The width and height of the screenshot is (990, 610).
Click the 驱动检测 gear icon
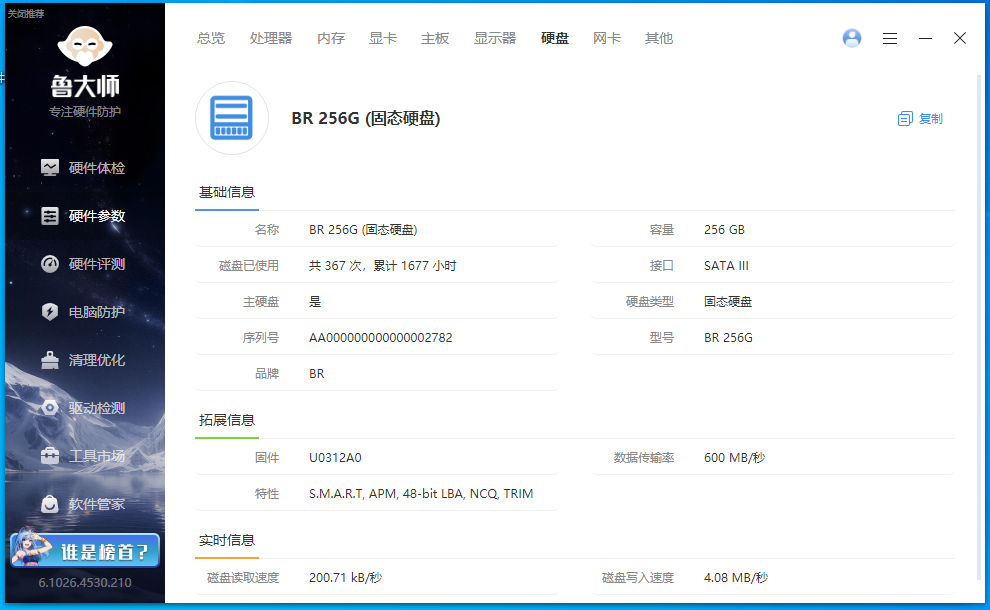point(50,408)
